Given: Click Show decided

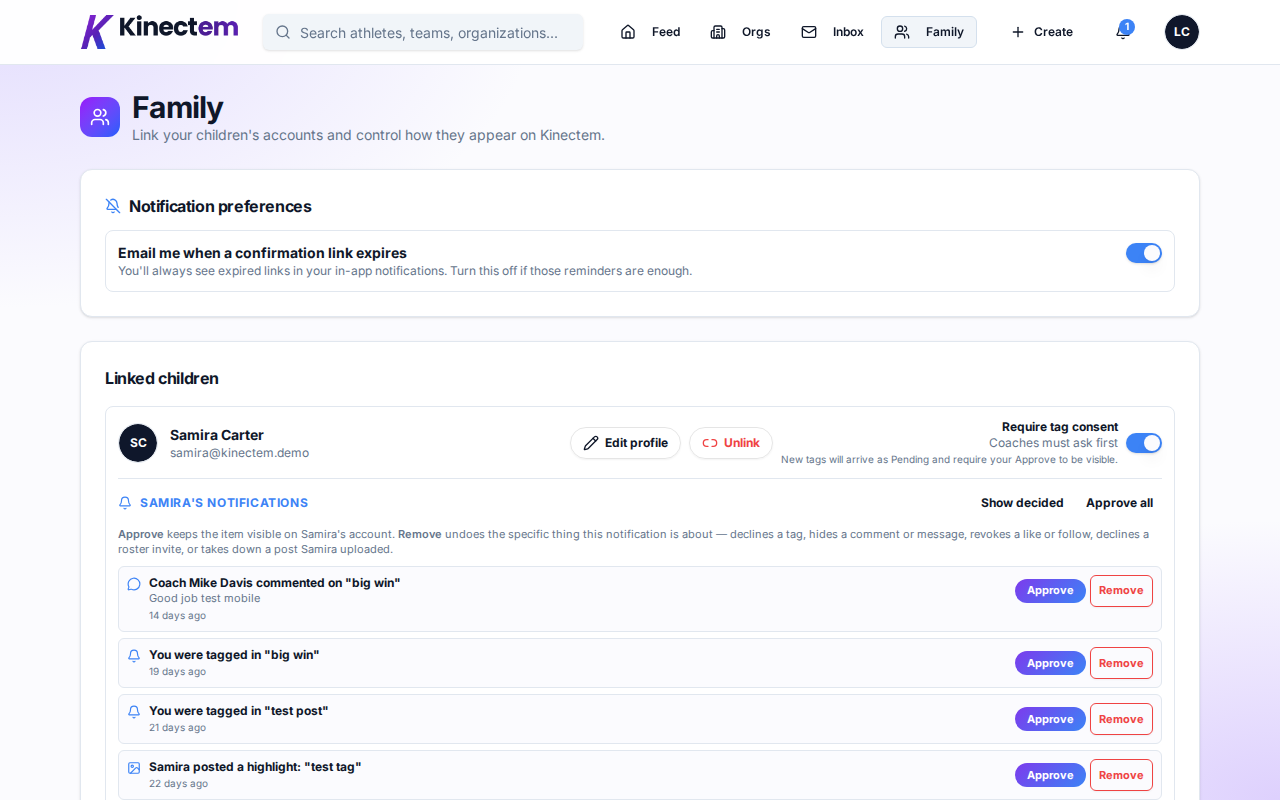Looking at the screenshot, I should tap(1022, 503).
